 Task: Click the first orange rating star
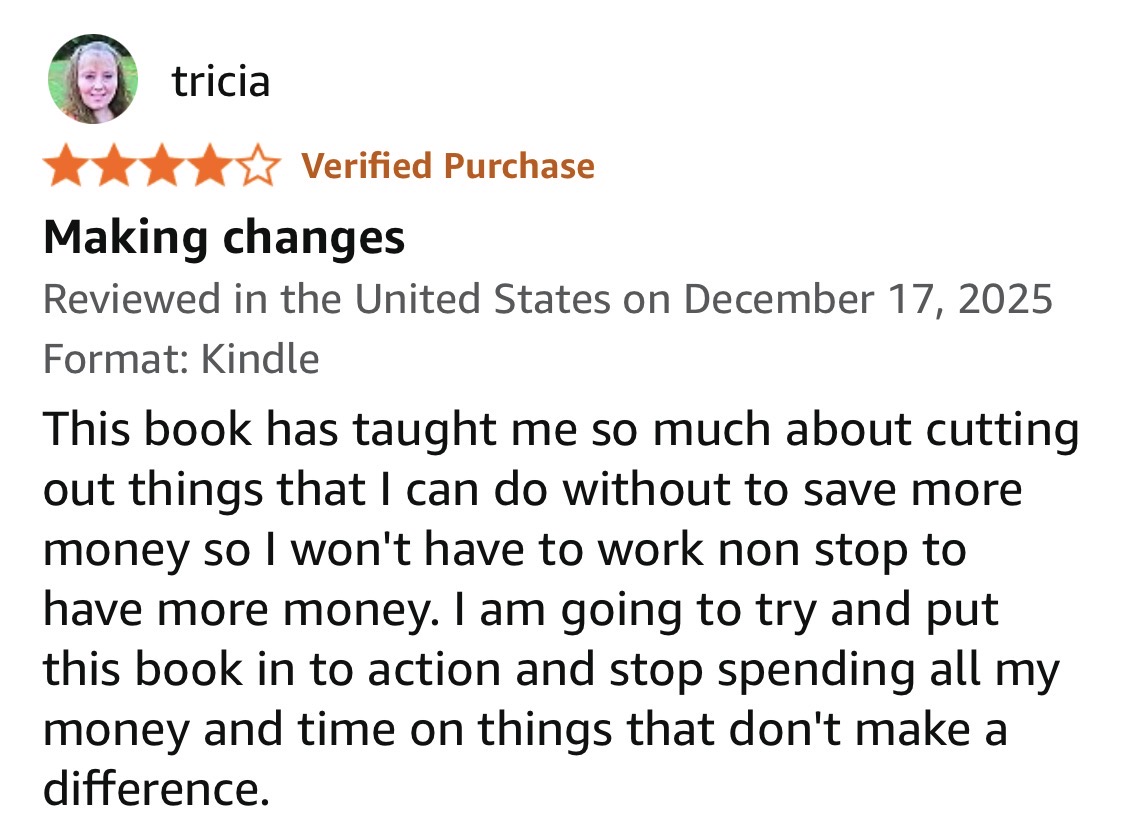coord(67,166)
